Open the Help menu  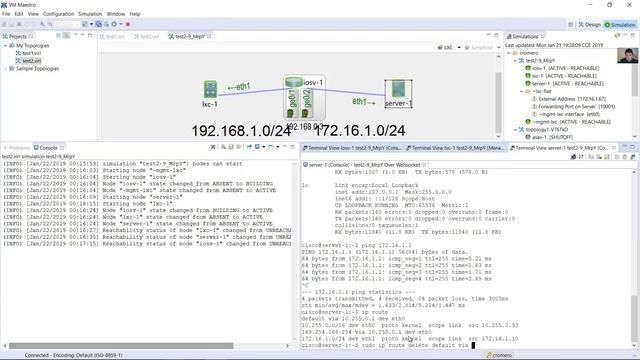(x=135, y=14)
